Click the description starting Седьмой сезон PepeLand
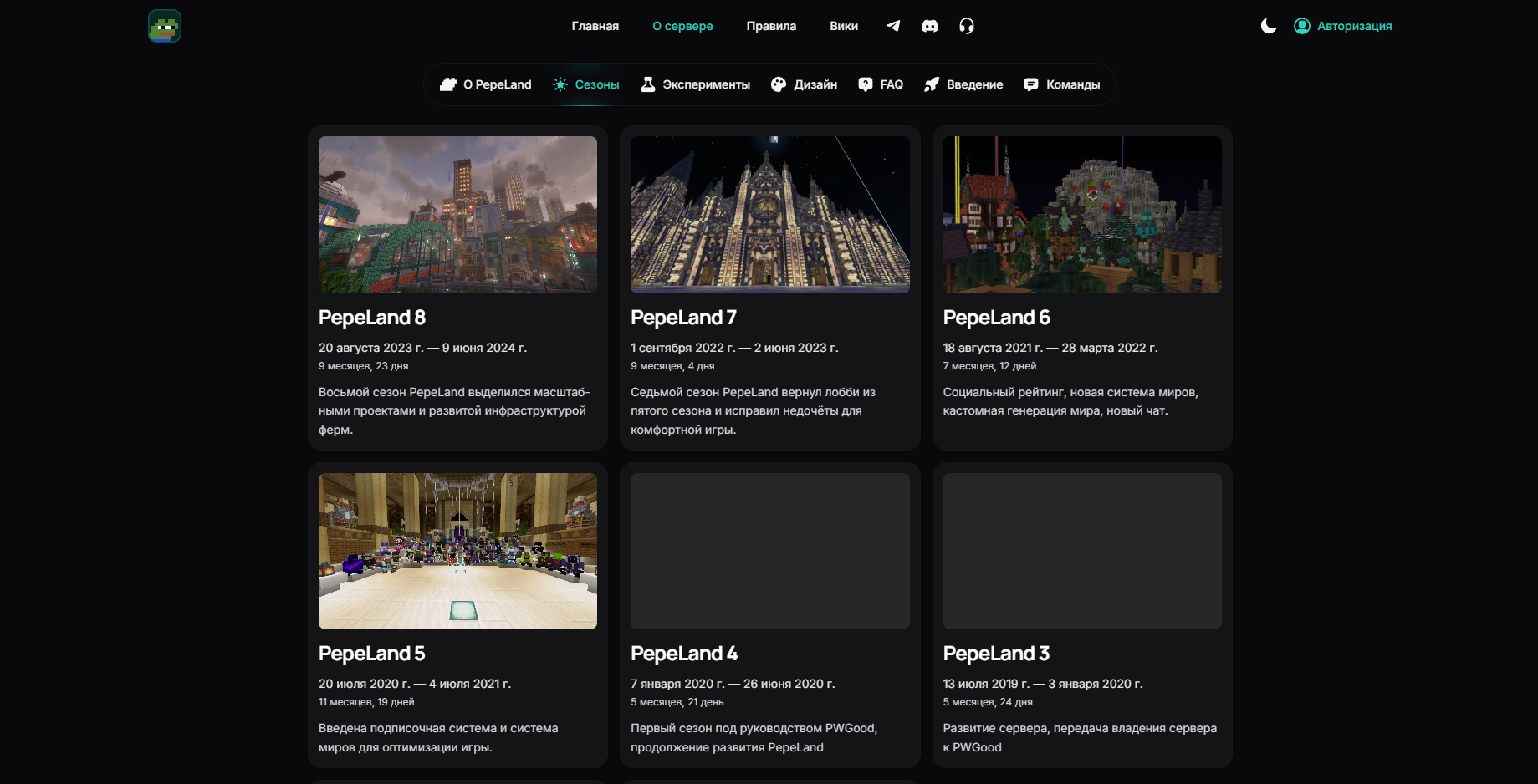 point(753,410)
